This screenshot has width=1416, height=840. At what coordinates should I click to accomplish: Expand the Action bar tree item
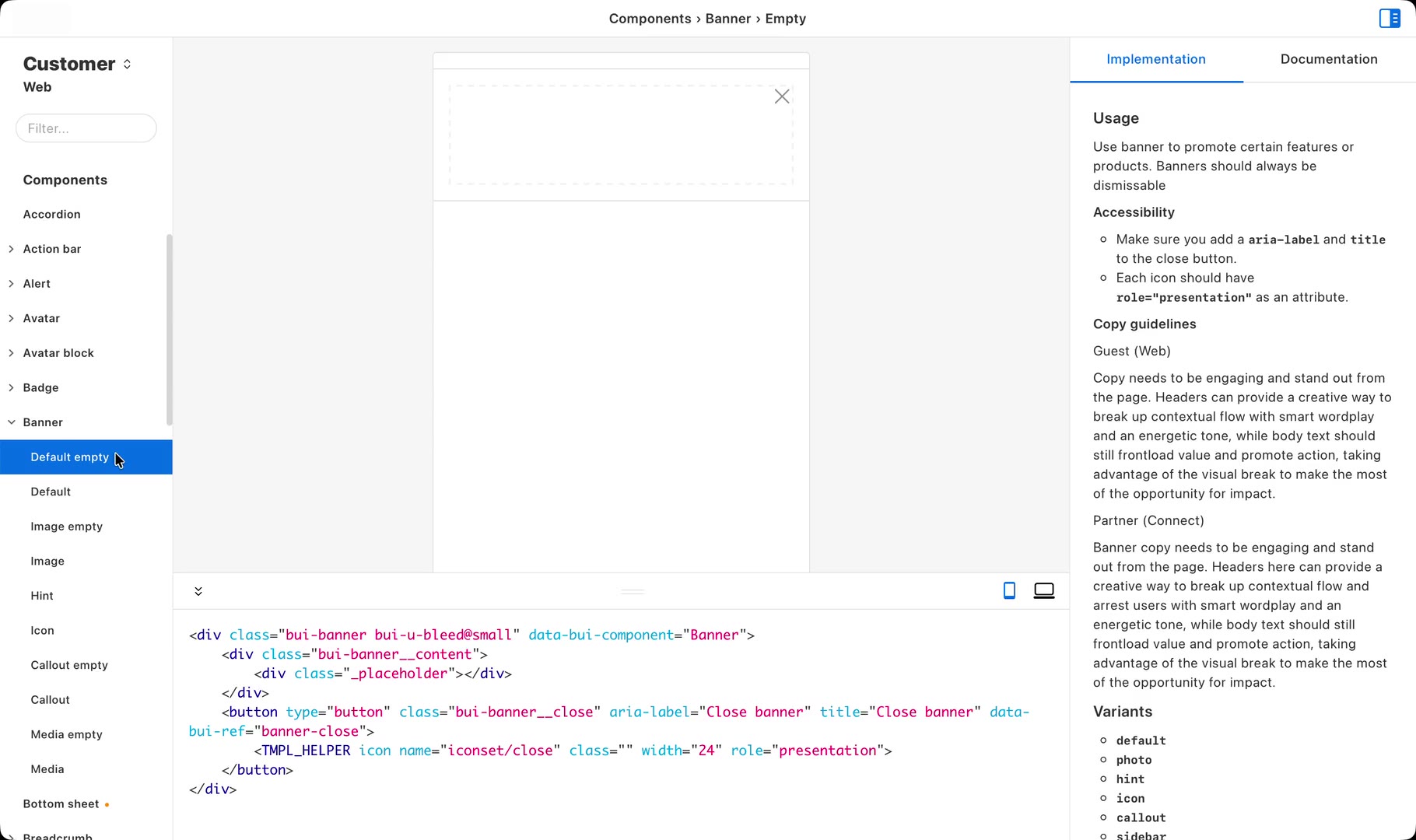[x=11, y=249]
